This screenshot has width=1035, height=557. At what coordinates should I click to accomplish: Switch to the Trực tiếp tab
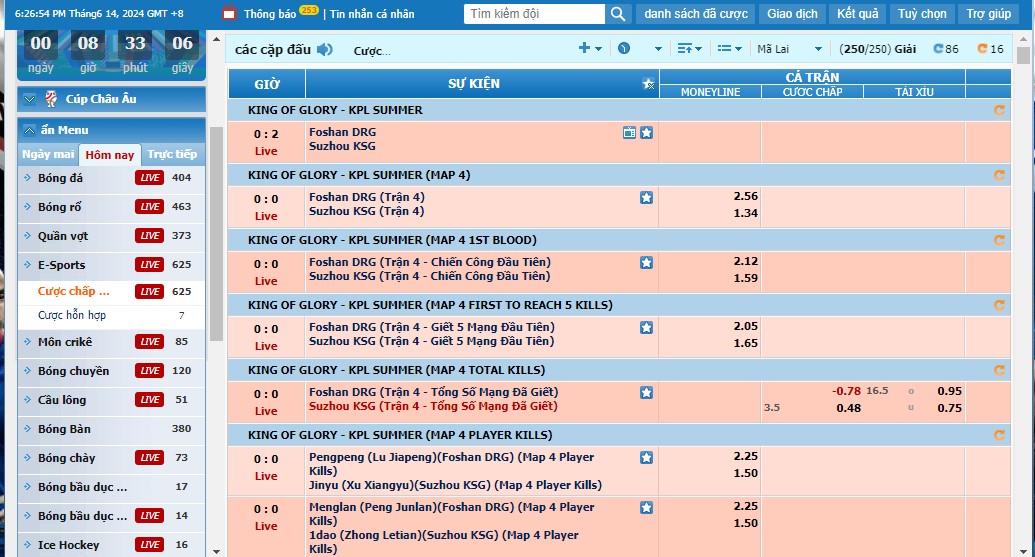tap(172, 154)
